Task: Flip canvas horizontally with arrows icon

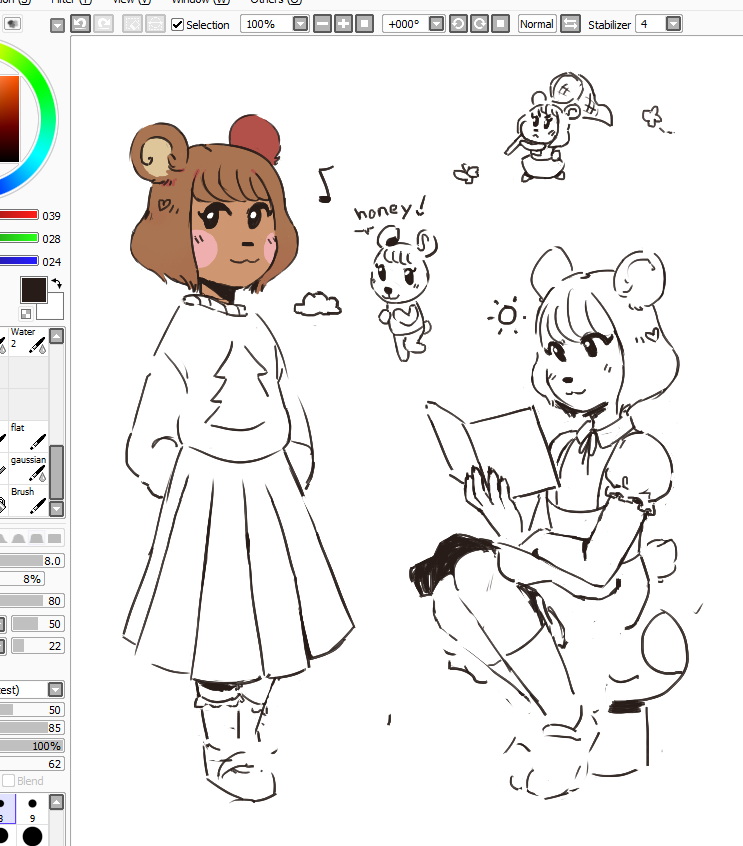Action: click(x=570, y=24)
